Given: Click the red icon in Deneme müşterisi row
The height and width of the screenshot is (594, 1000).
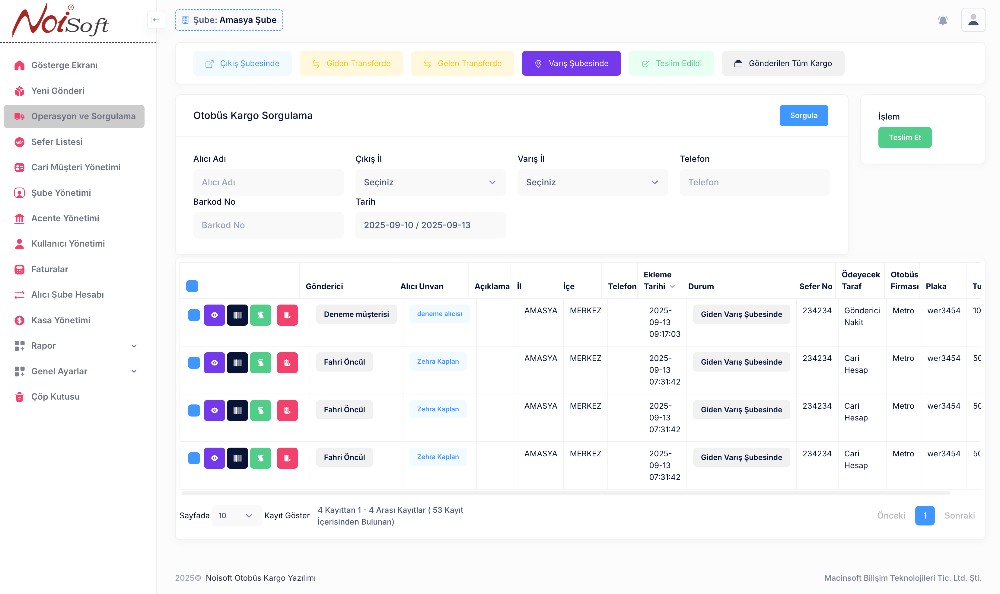Looking at the screenshot, I should tap(287, 315).
